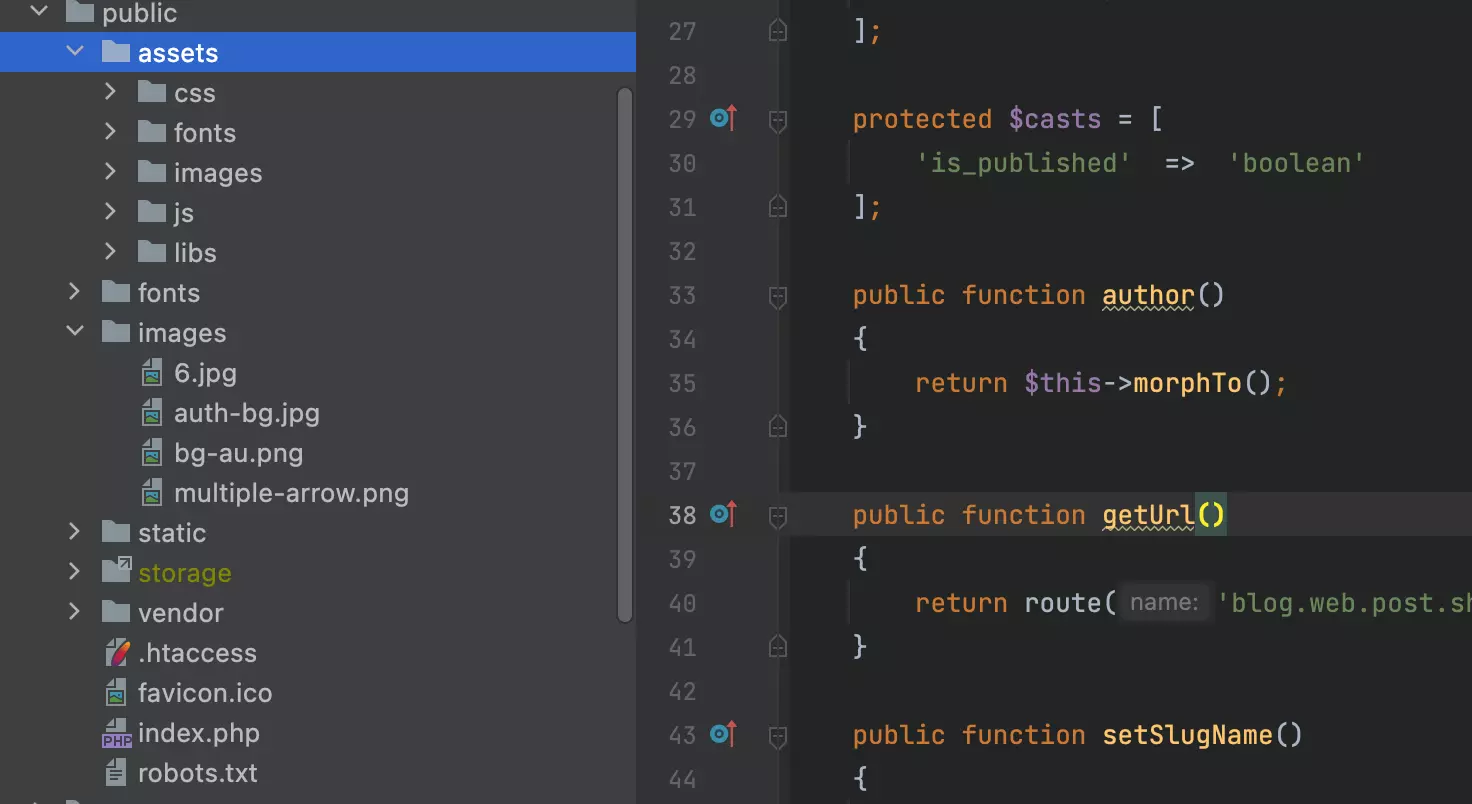Click the author function name
Viewport: 1472px width, 804px height.
point(1148,296)
